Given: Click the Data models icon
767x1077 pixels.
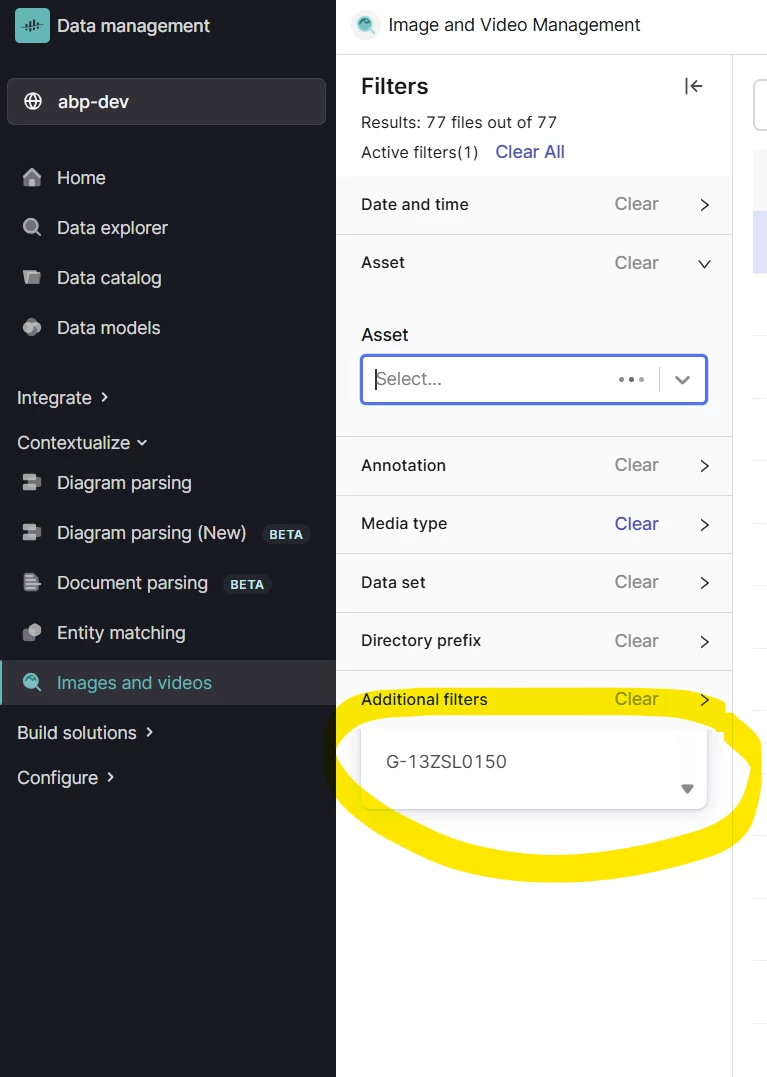Looking at the screenshot, I should pos(32,328).
